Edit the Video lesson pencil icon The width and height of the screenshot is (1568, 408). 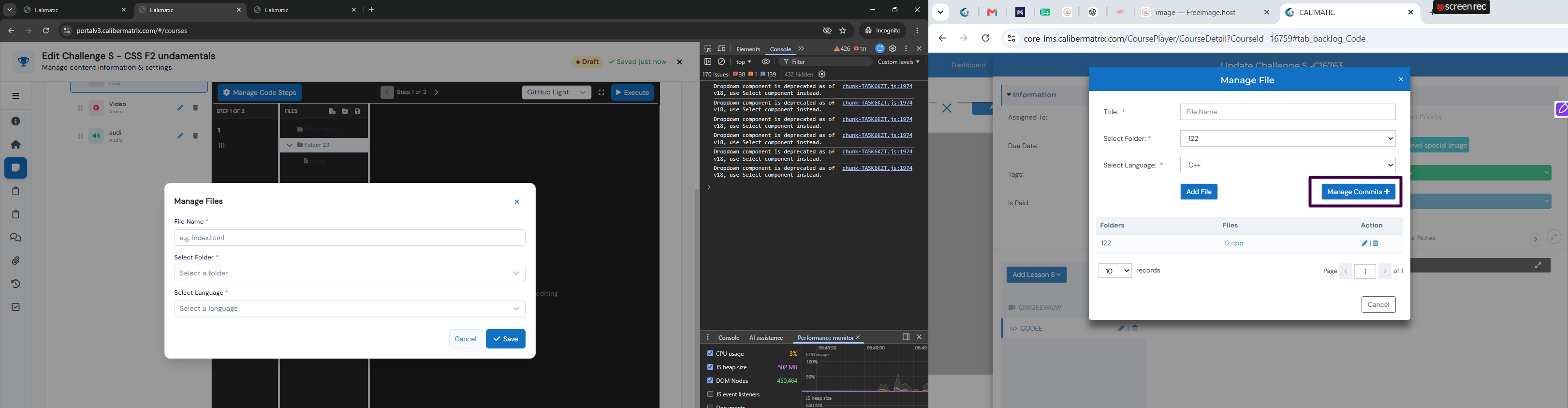coord(180,108)
